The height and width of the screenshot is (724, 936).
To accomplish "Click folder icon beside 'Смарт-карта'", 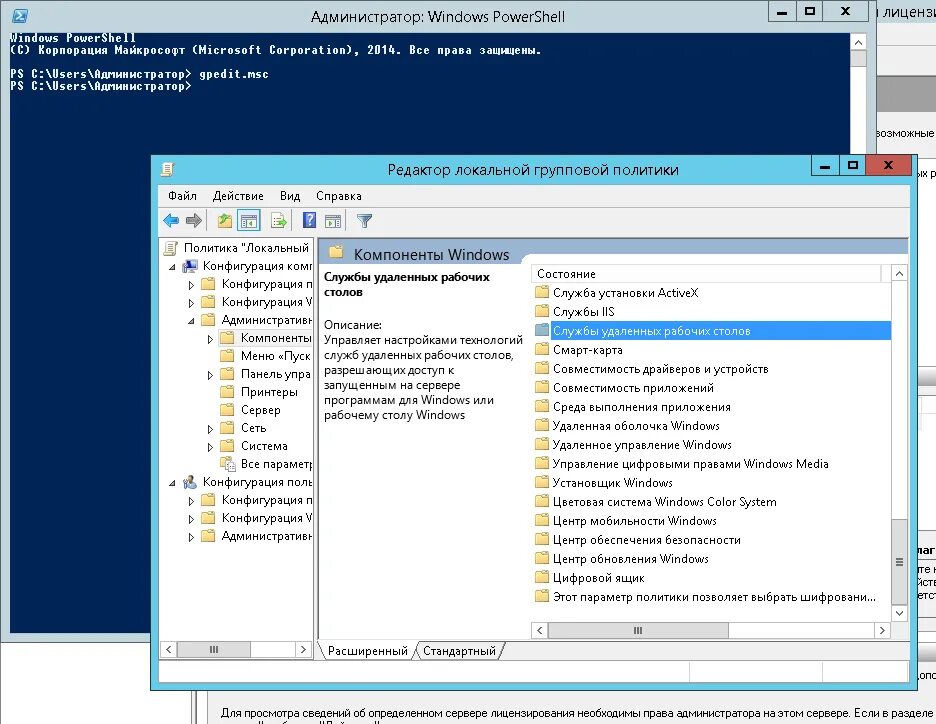I will point(542,349).
